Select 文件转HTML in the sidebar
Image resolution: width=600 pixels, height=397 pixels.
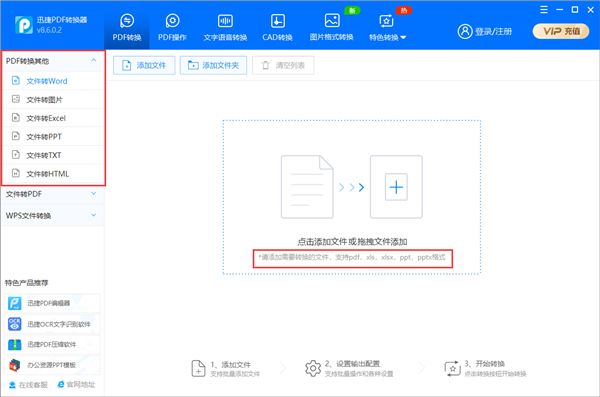pyautogui.click(x=53, y=173)
